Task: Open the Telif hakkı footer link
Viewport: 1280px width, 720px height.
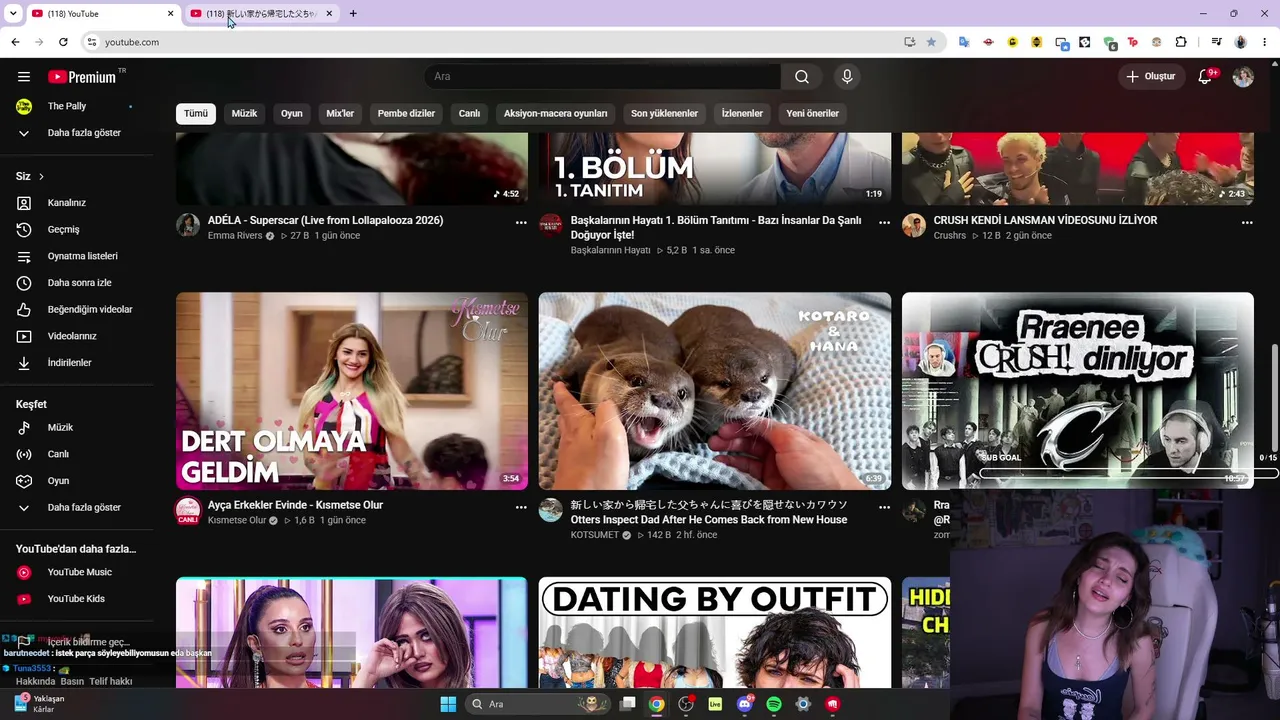Action: (111, 681)
